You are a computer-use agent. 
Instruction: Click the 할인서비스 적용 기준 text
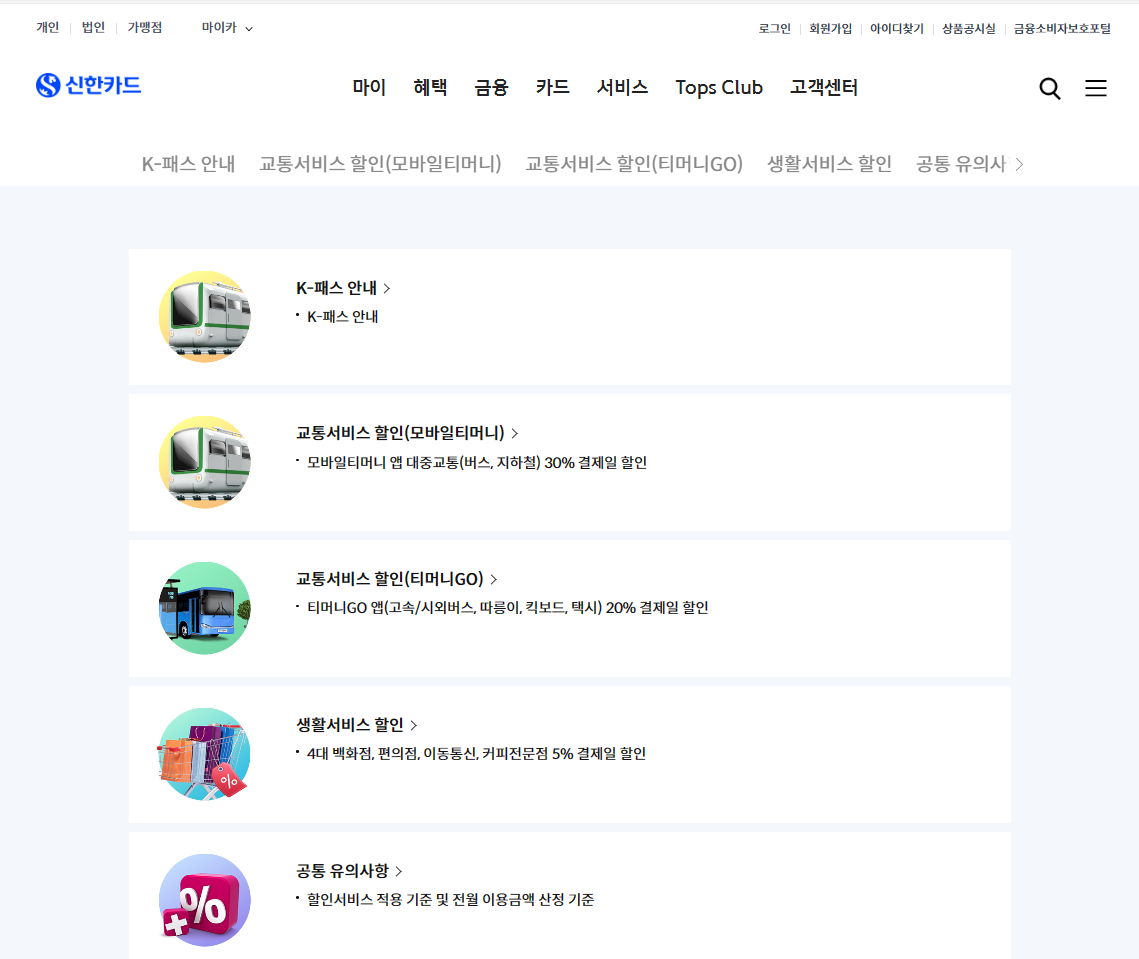pyautogui.click(x=450, y=899)
